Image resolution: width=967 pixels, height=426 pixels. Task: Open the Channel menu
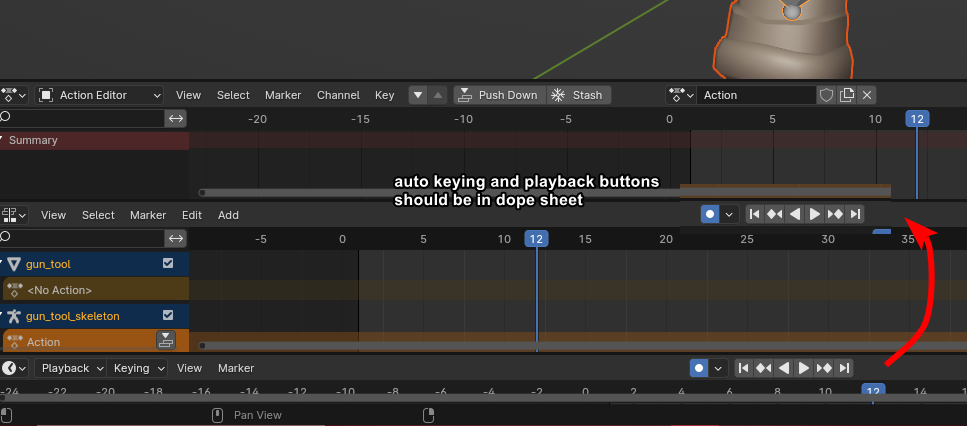click(338, 95)
